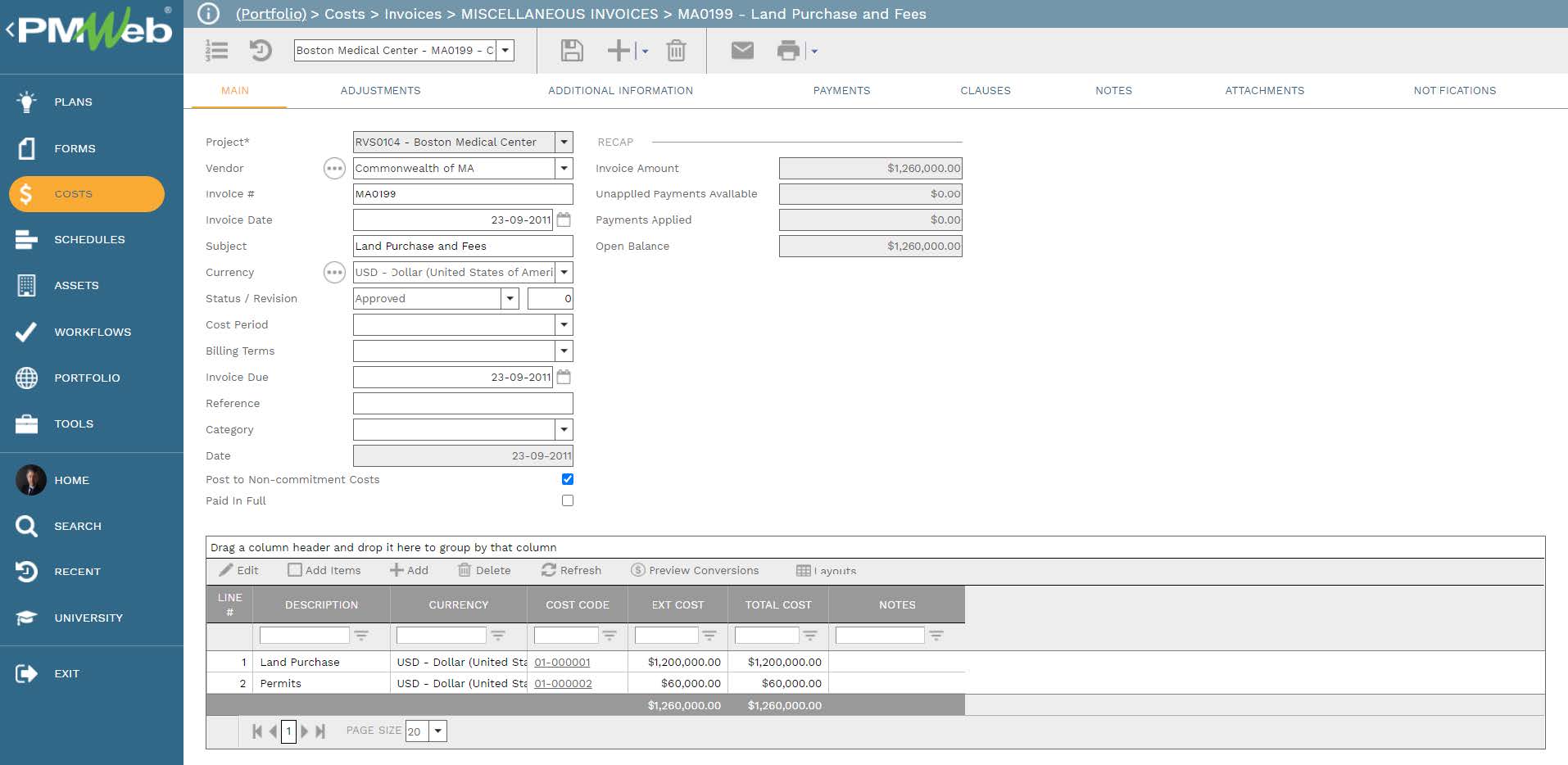Image resolution: width=1568 pixels, height=765 pixels.
Task: Switch to the Attachments tab
Action: pos(1264,90)
